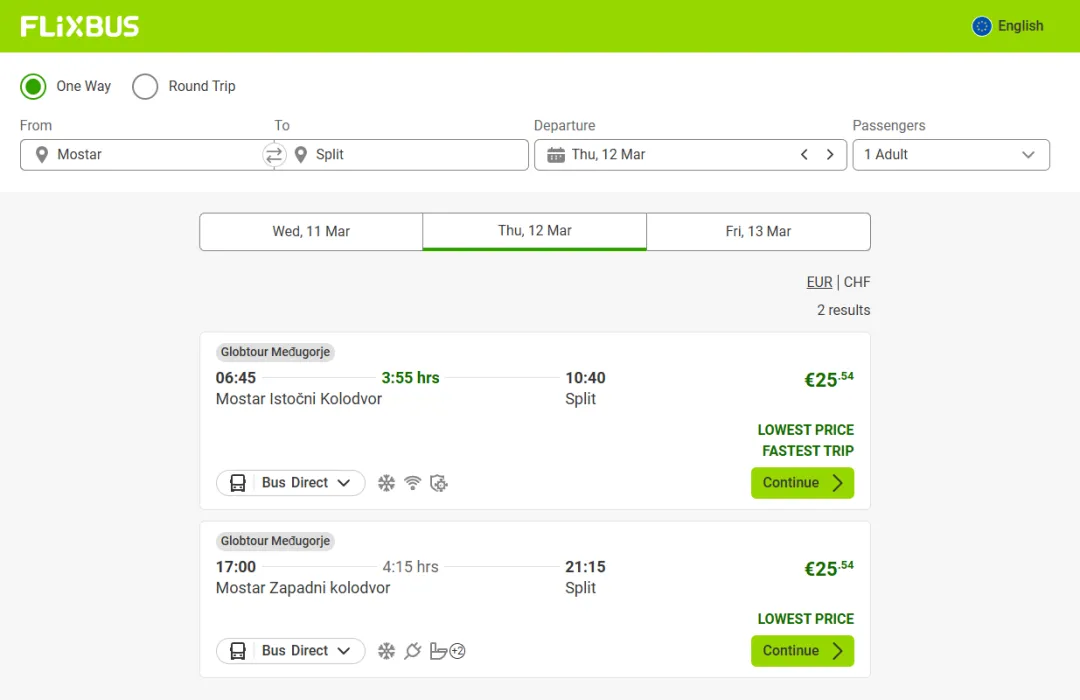Click the Wi-Fi amenity icon on 06:45 trip
This screenshot has width=1080, height=700.
pos(412,483)
